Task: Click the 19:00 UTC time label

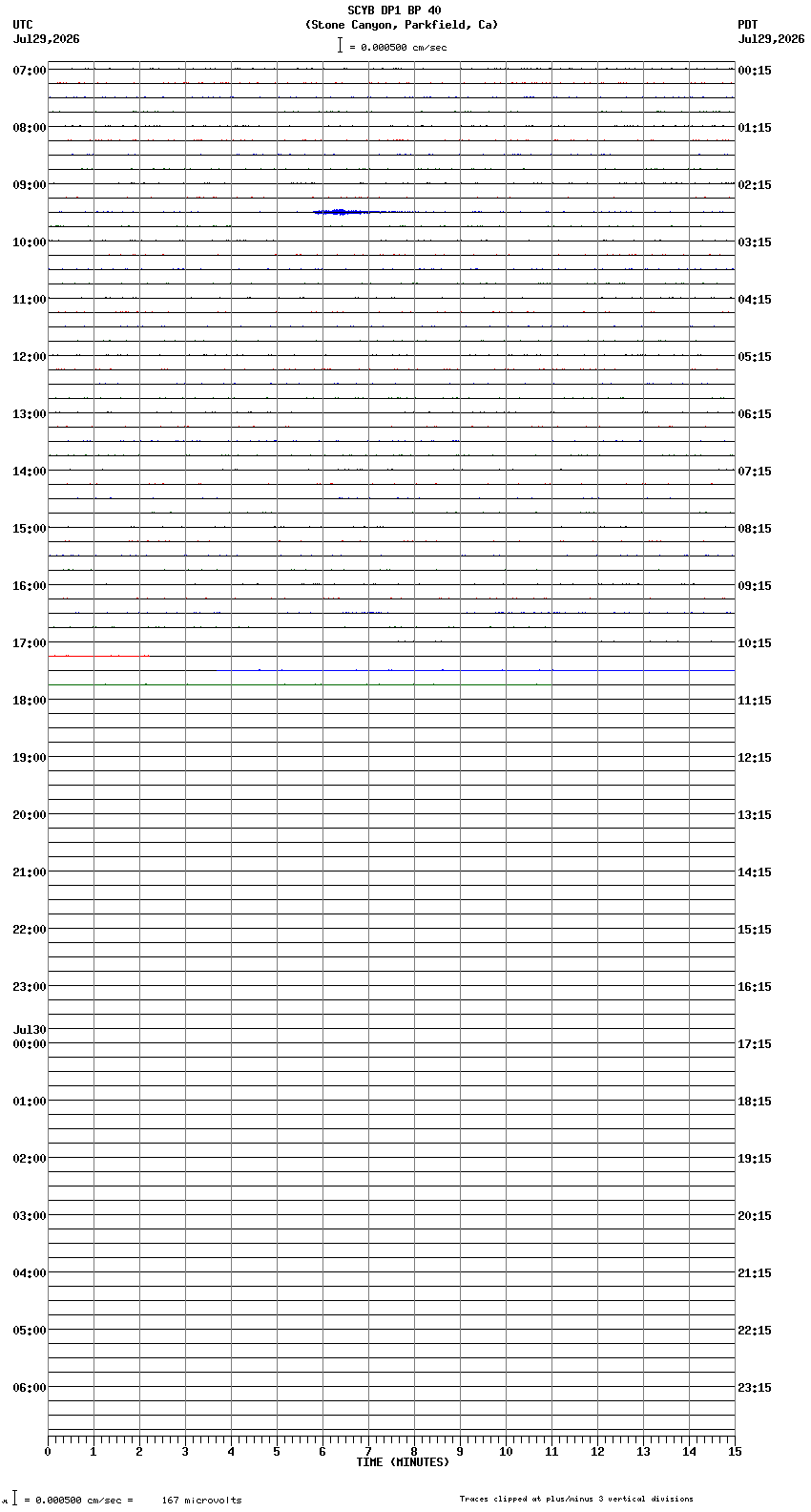Action: pos(30,758)
